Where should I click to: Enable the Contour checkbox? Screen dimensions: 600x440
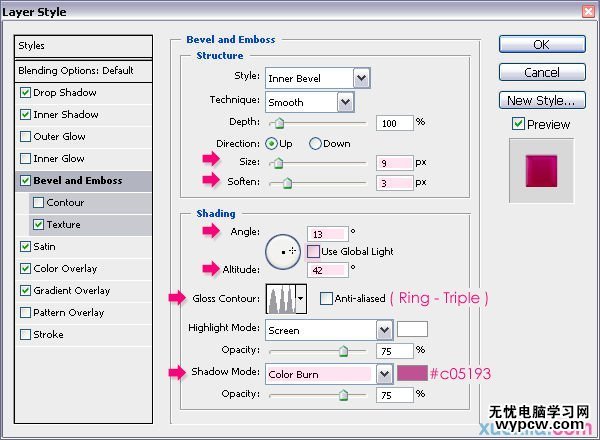(x=38, y=202)
